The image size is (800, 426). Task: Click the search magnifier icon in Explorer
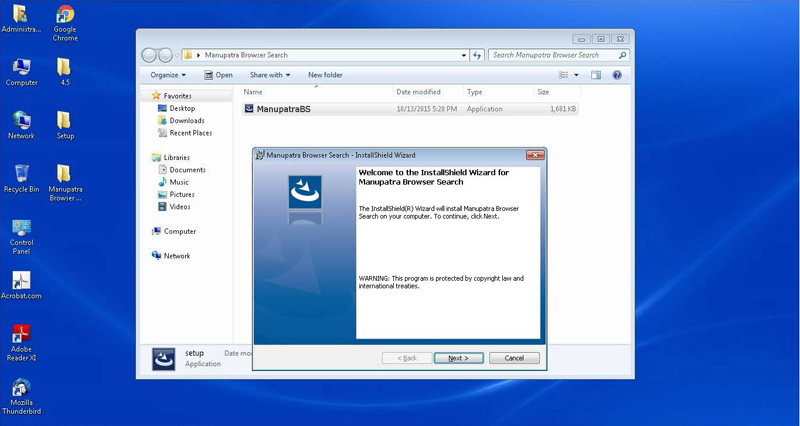622,55
